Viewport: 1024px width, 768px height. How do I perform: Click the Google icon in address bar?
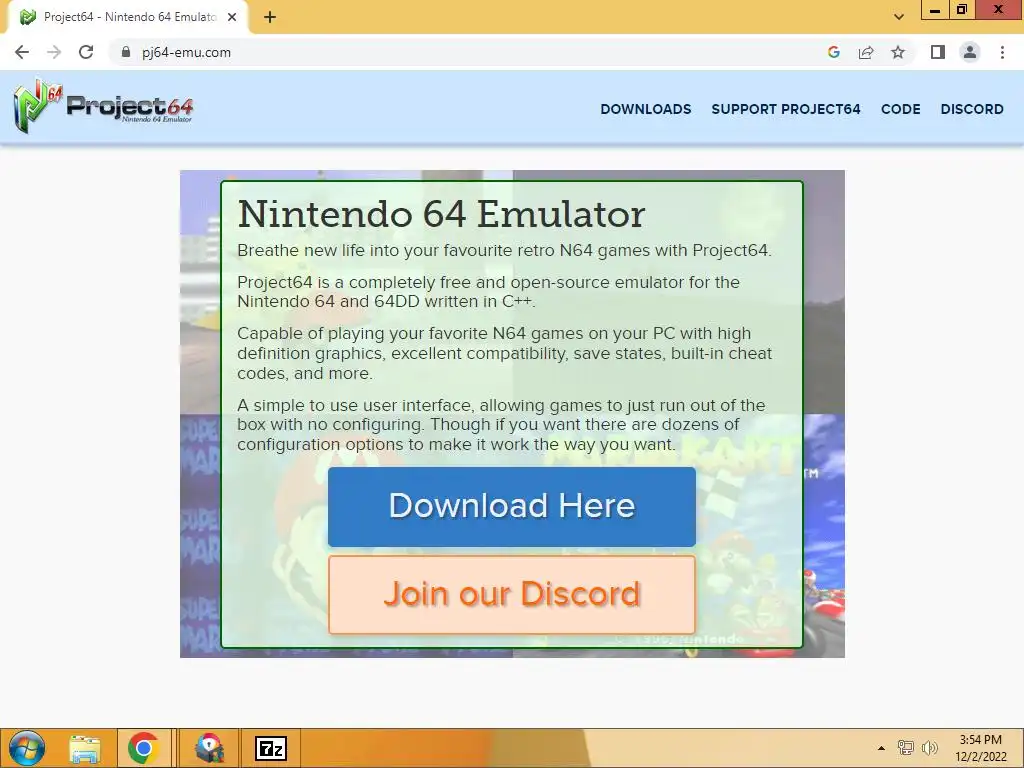833,52
